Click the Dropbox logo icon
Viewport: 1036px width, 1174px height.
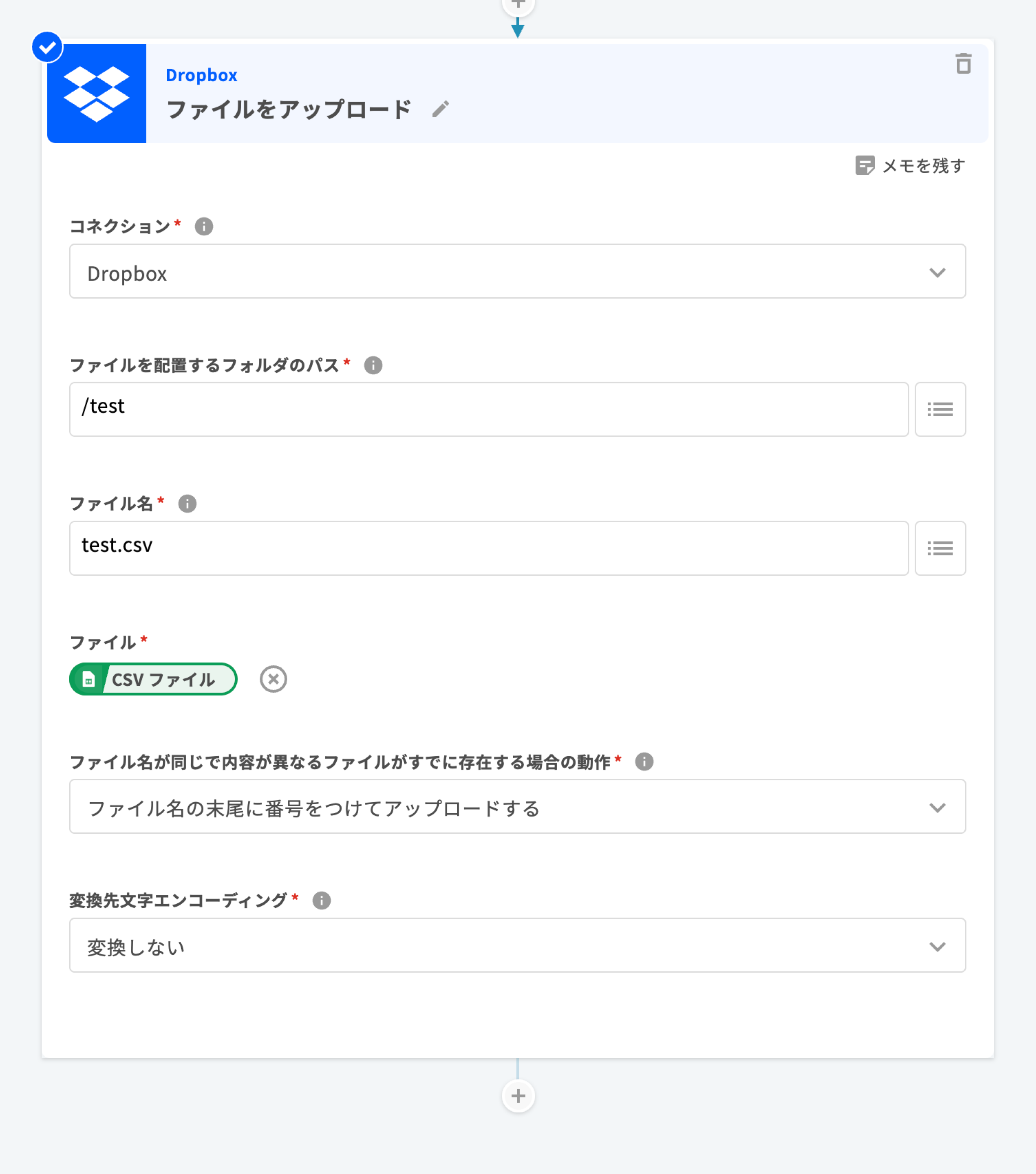point(97,93)
